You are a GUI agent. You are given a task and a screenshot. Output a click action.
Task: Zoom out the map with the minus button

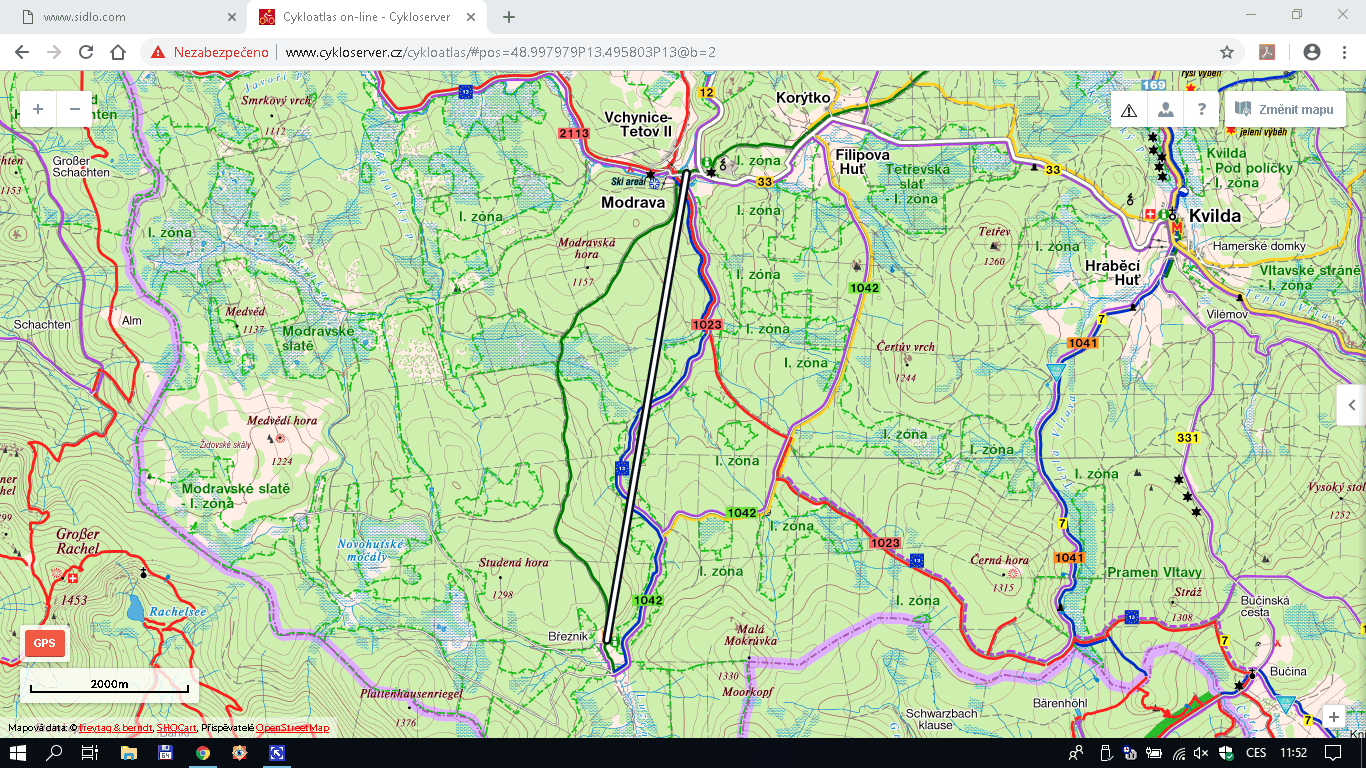(75, 109)
